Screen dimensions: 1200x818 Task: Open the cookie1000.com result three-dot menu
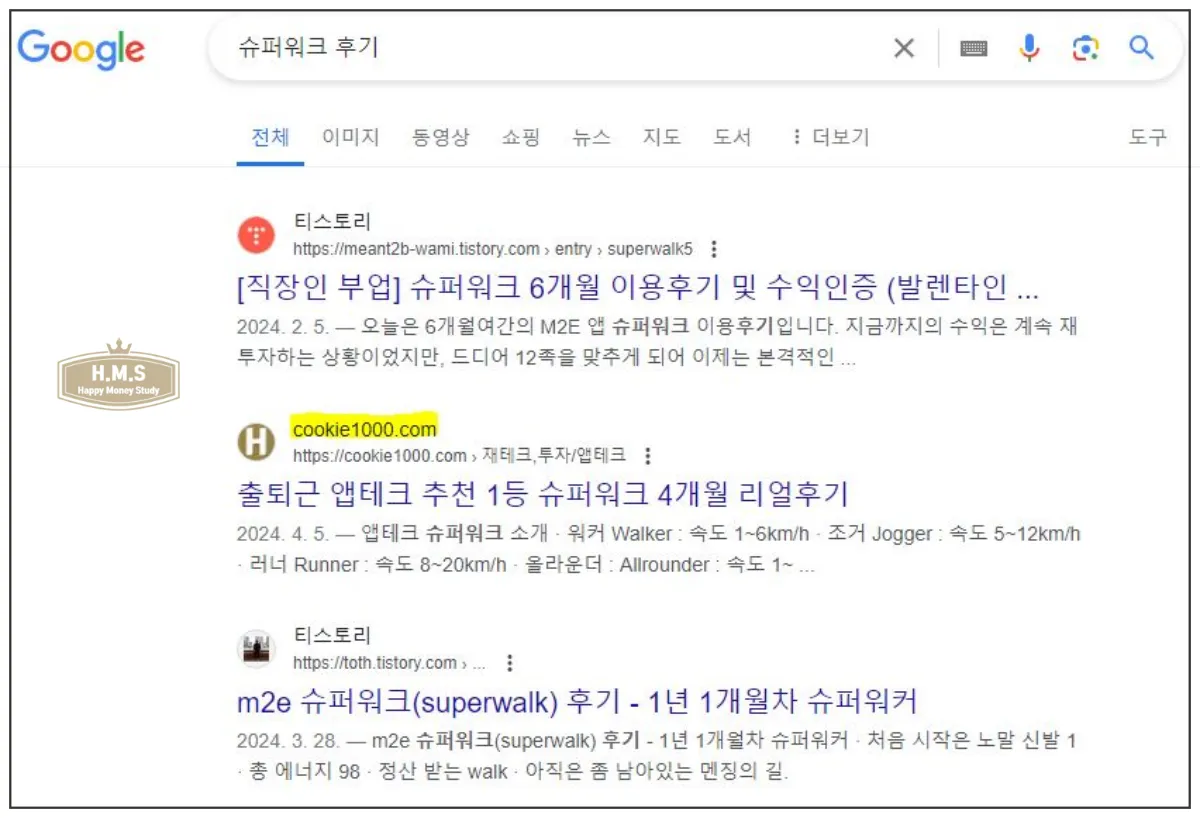[x=650, y=455]
